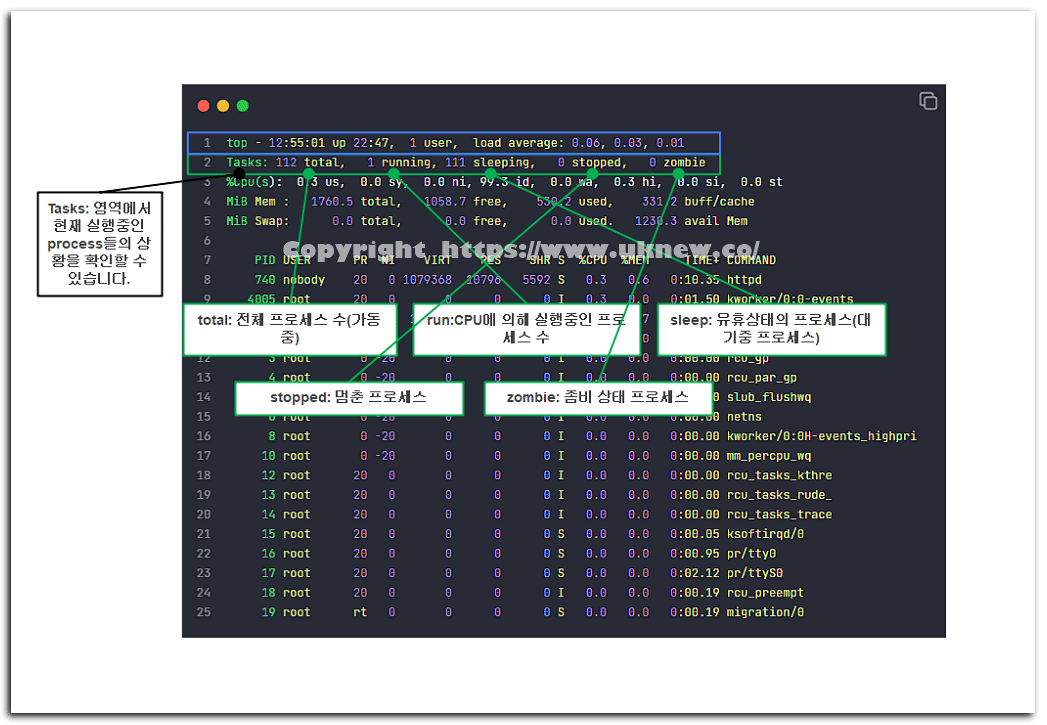This screenshot has width=1047, height=725.
Task: Select the "0 zombie" value in the Tasks line
Action: 677,162
